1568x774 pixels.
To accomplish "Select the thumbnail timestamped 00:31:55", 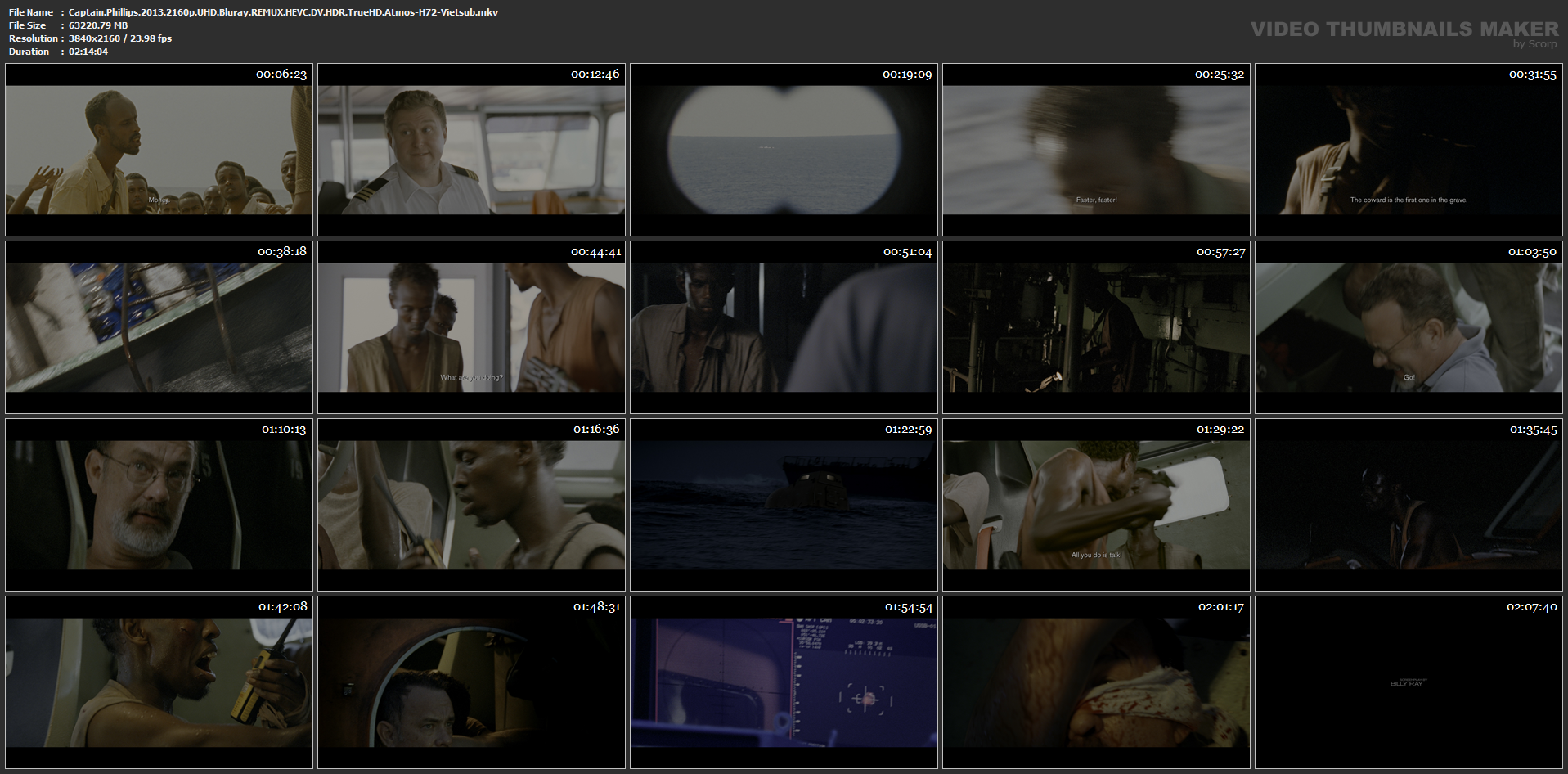I will tap(1409, 150).
